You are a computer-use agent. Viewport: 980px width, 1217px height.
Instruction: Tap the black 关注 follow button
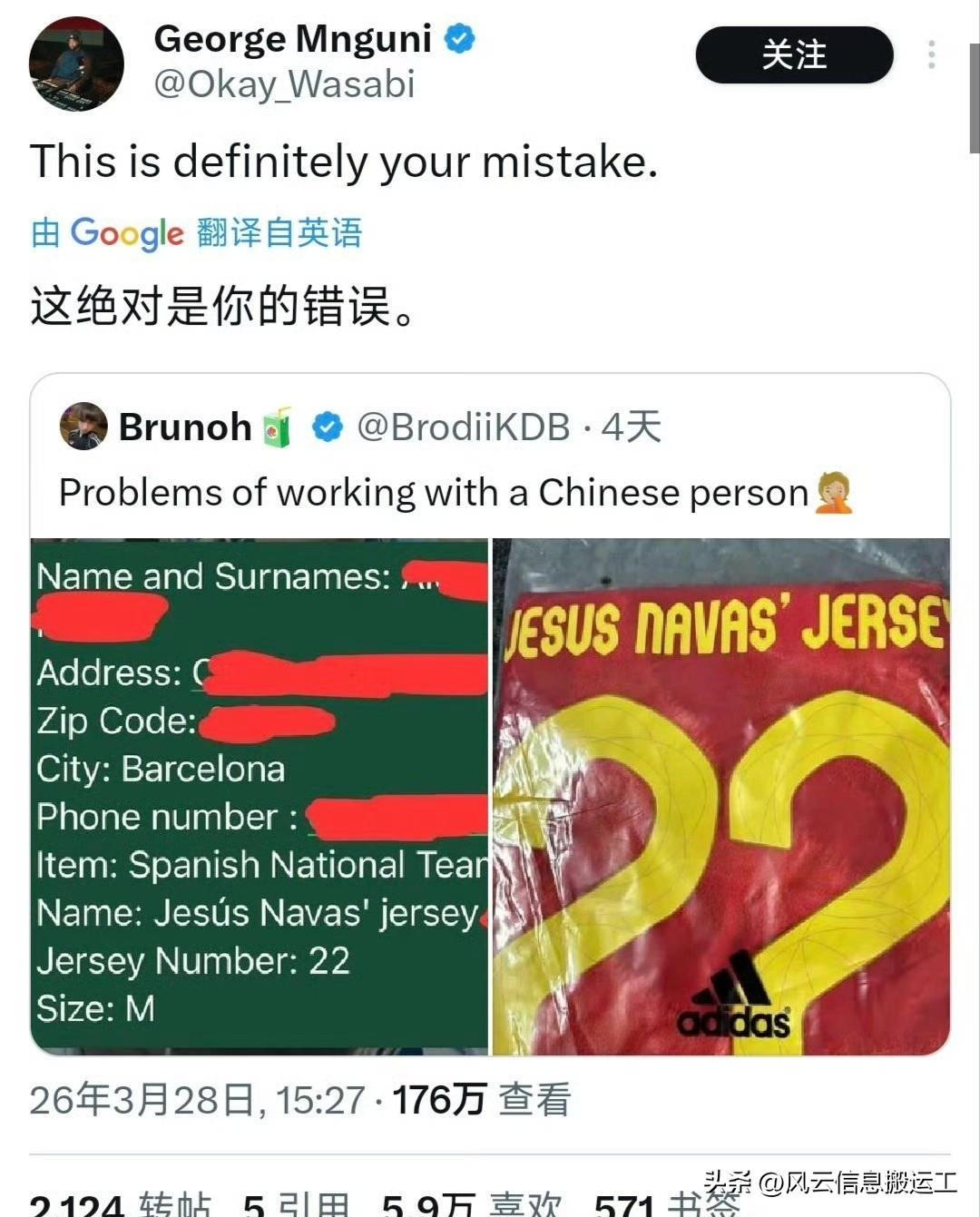[794, 55]
